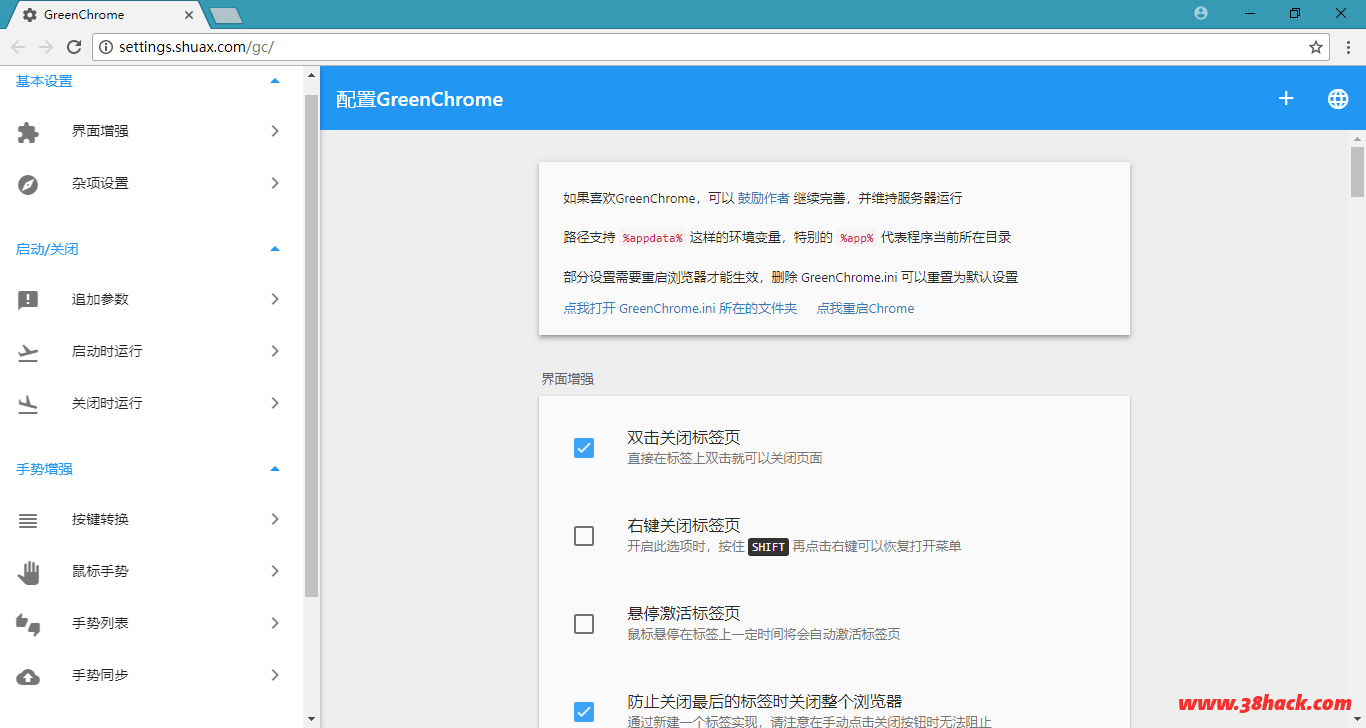The width and height of the screenshot is (1366, 728).
Task: Open the 界面增强 sidebar item
Action: point(150,131)
